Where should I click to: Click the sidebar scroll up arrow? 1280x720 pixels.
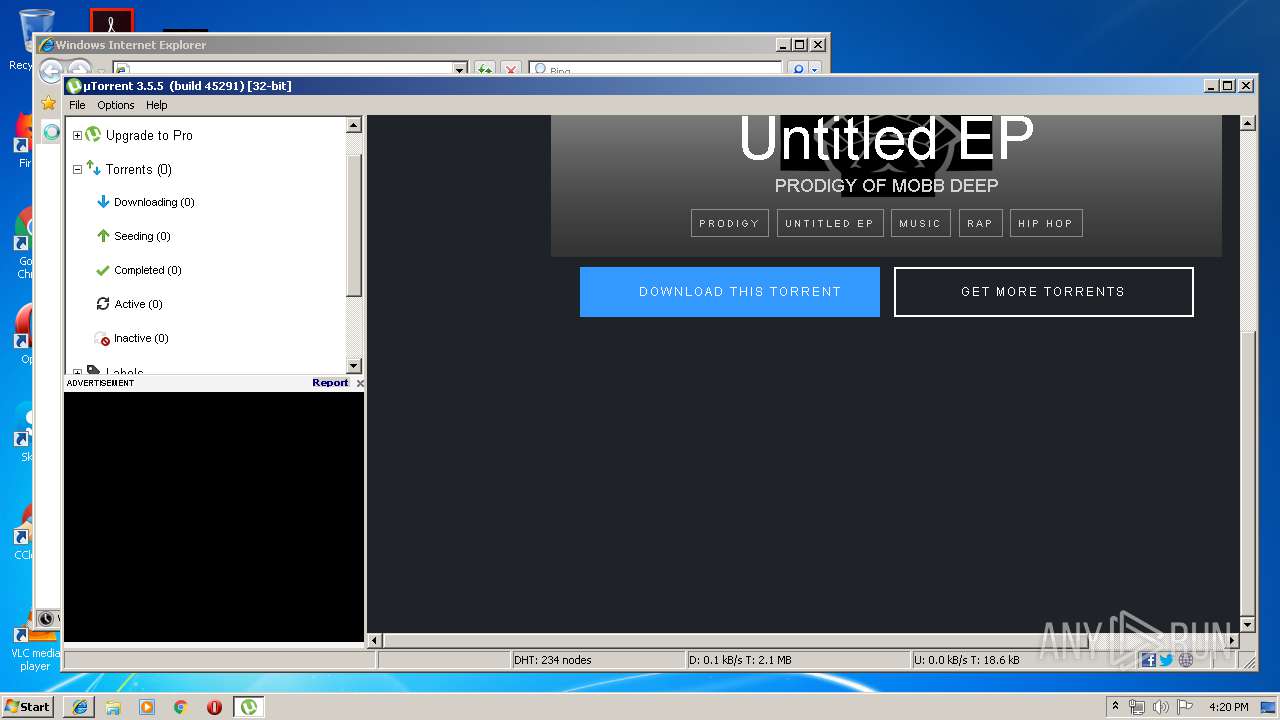[x=354, y=125]
